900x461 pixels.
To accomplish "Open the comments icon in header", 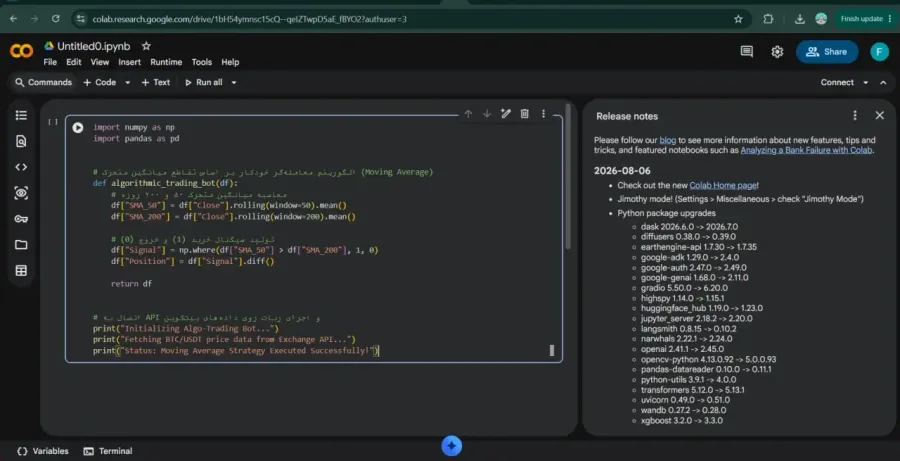I will pos(747,52).
